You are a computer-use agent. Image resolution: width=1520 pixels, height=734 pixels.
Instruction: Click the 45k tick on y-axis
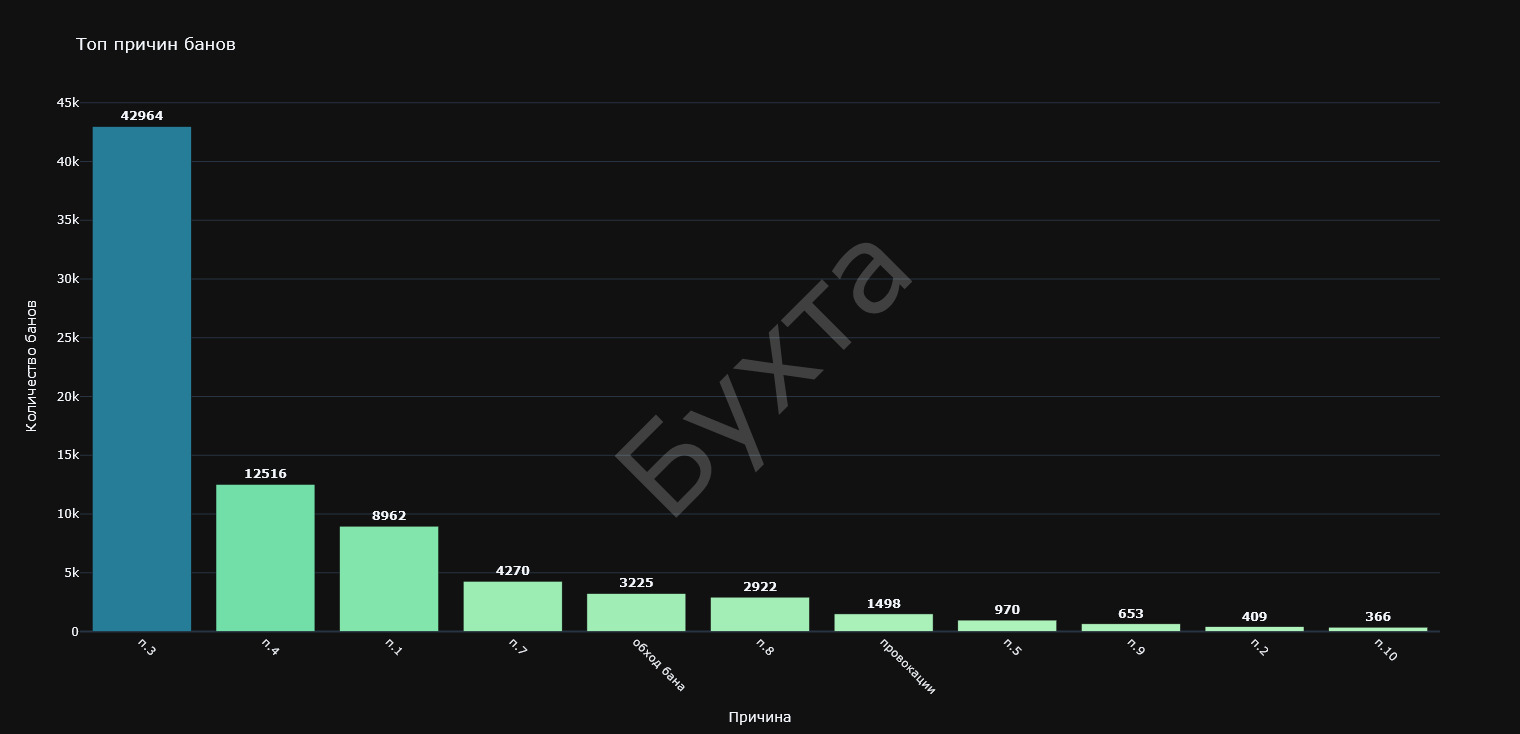[67, 103]
